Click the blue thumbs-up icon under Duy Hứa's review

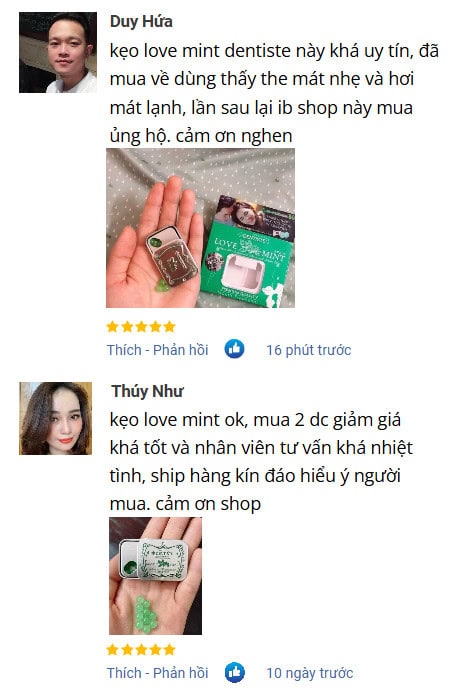pyautogui.click(x=234, y=349)
